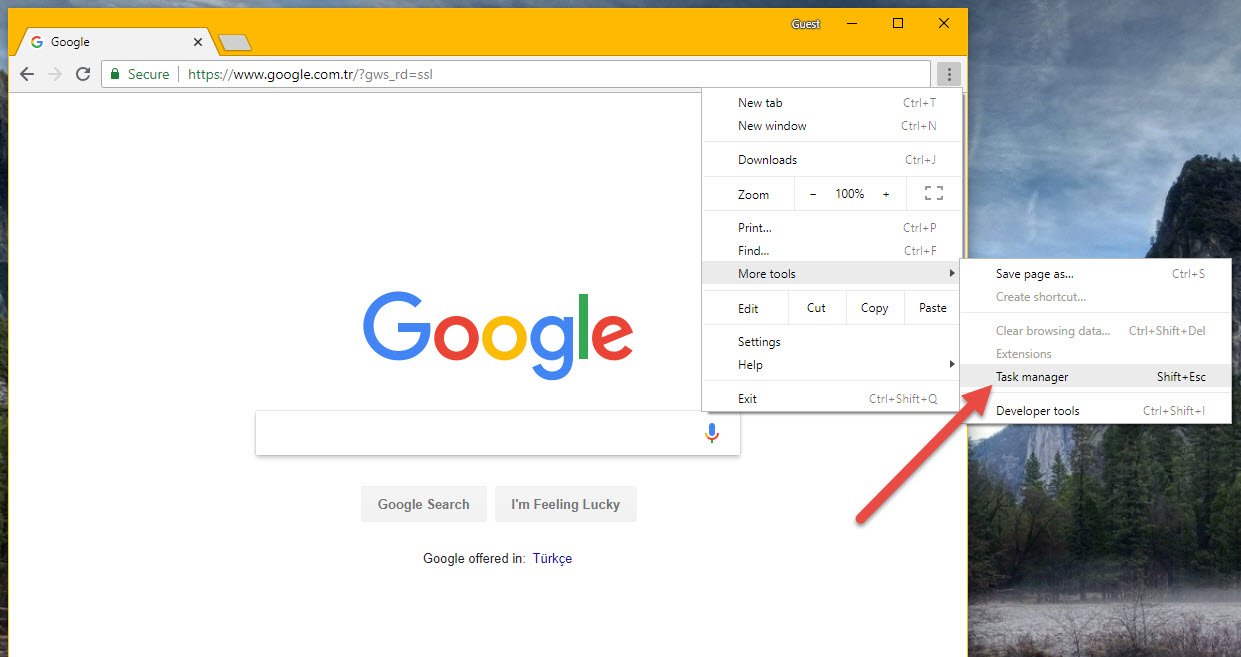Open Google in Türkçe via the link
1241x657 pixels.
pos(552,558)
